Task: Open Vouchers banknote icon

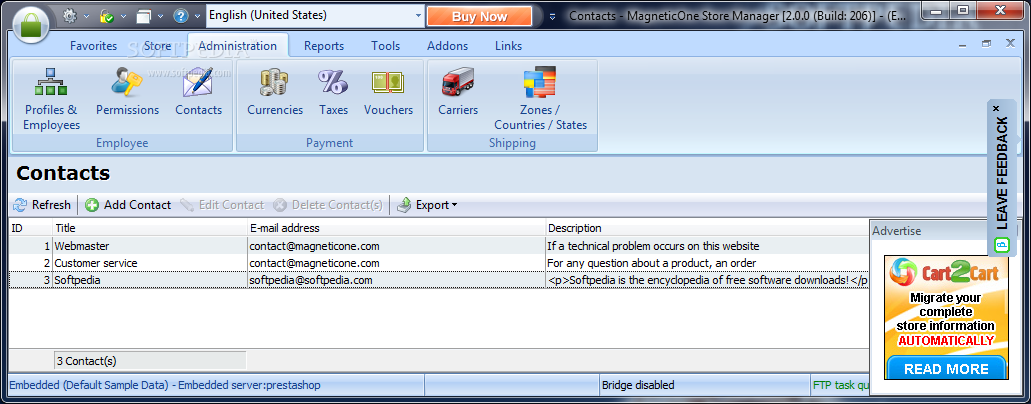Action: (x=389, y=92)
